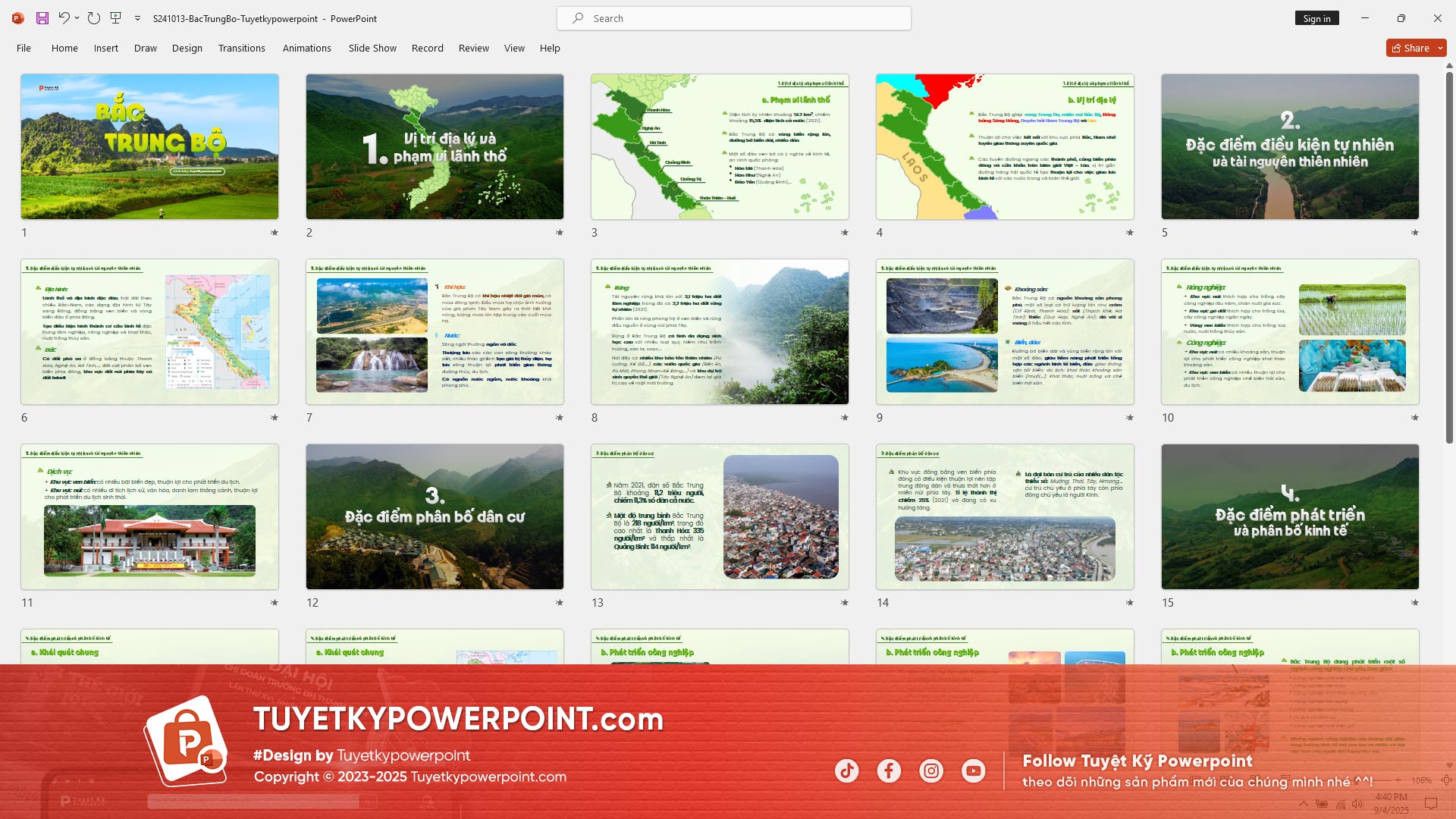1456x819 pixels.
Task: Click the Undo icon
Action: (64, 17)
